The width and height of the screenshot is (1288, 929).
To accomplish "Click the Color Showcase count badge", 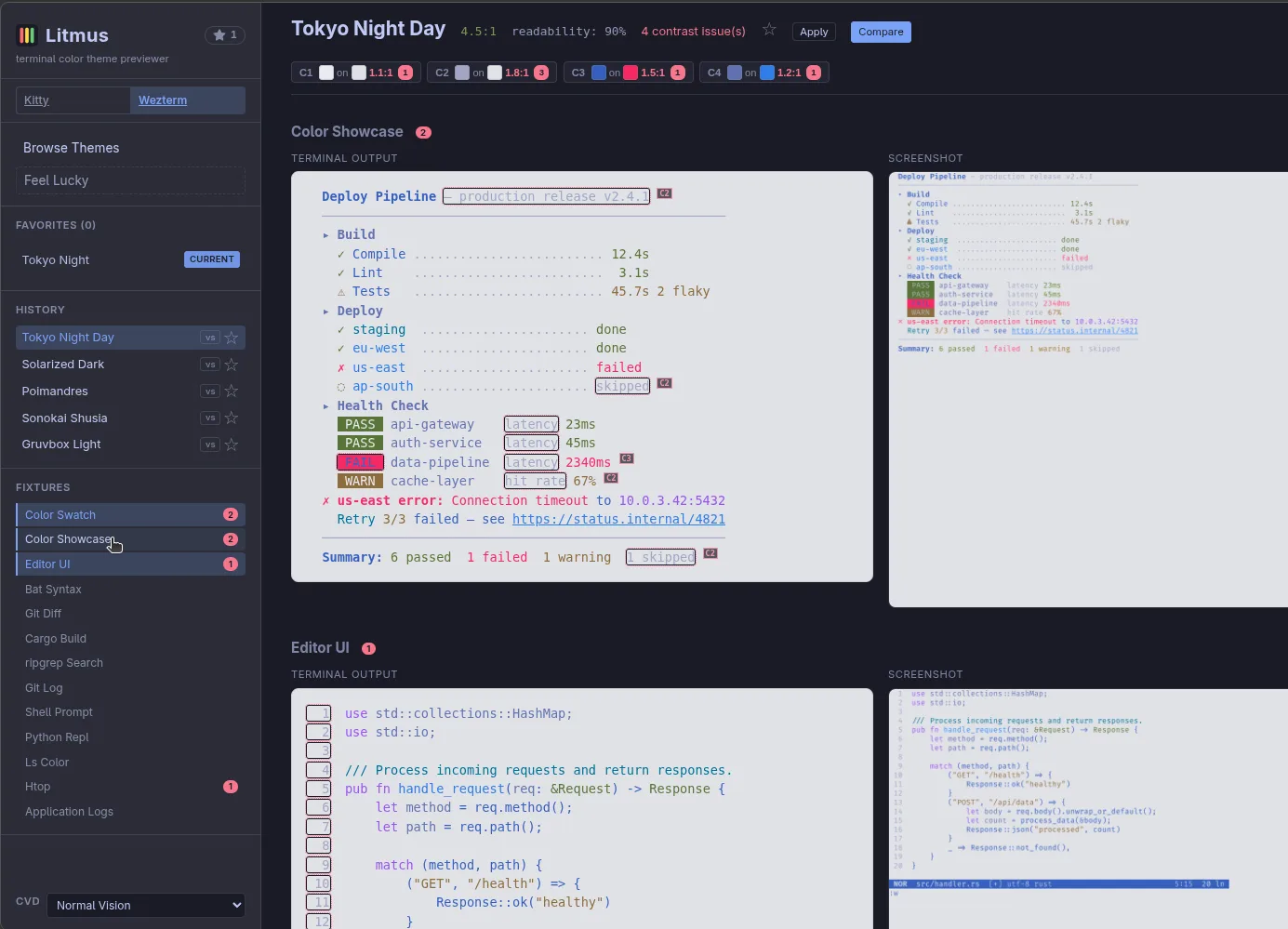I will coord(423,132).
